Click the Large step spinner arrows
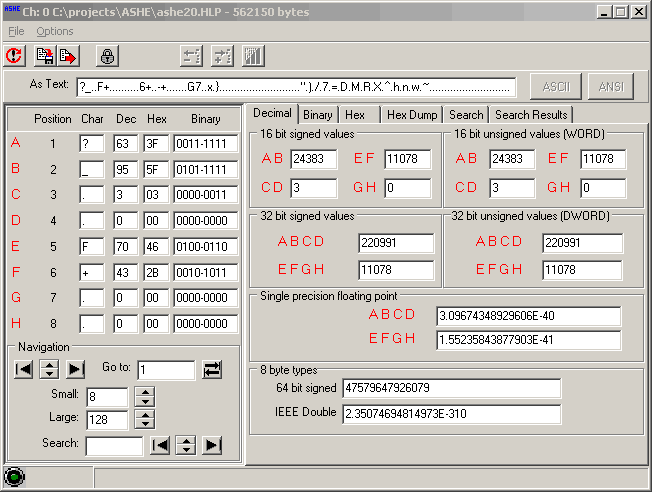This screenshot has height=492, width=652. (145, 419)
